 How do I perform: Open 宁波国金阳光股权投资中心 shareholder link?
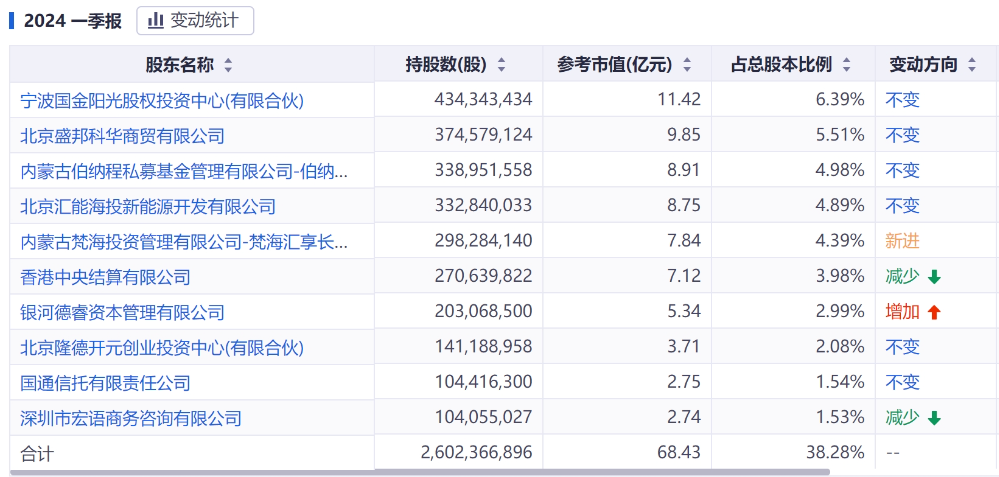[x=162, y=100]
